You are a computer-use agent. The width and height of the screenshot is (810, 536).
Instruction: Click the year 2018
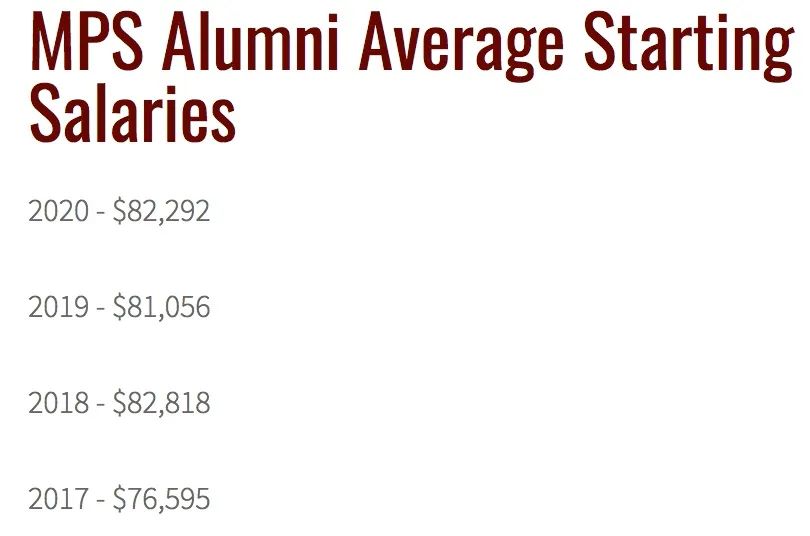coord(58,403)
